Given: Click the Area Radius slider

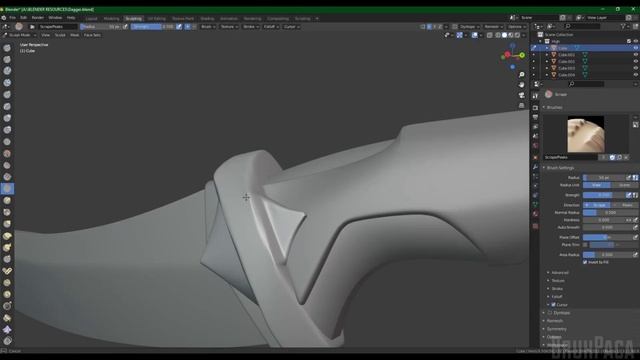Looking at the screenshot, I should pyautogui.click(x=607, y=255).
